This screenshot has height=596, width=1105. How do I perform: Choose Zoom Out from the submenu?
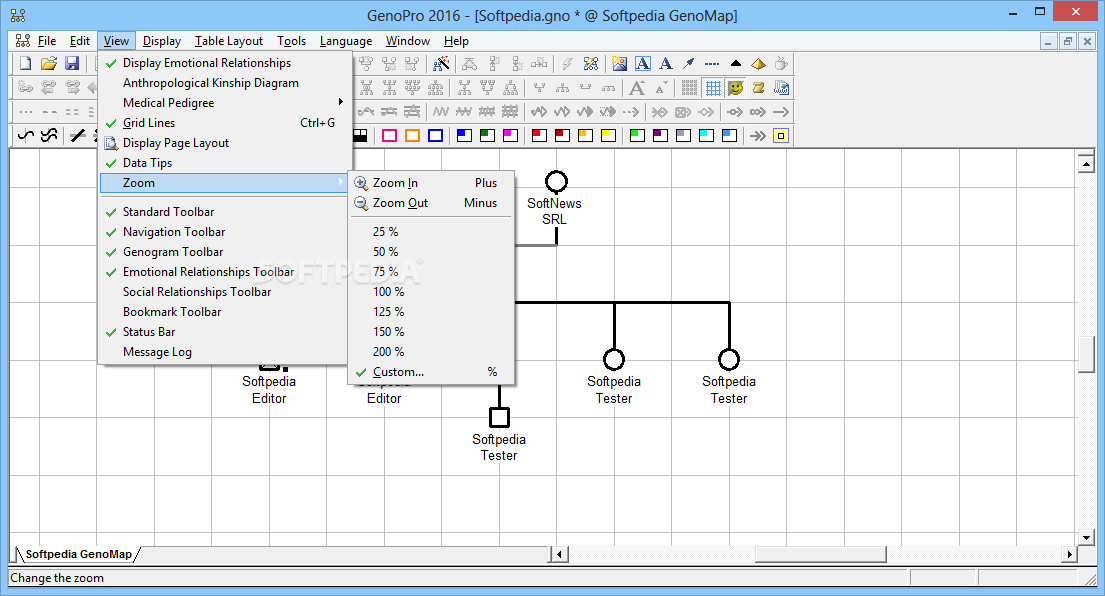(x=431, y=203)
